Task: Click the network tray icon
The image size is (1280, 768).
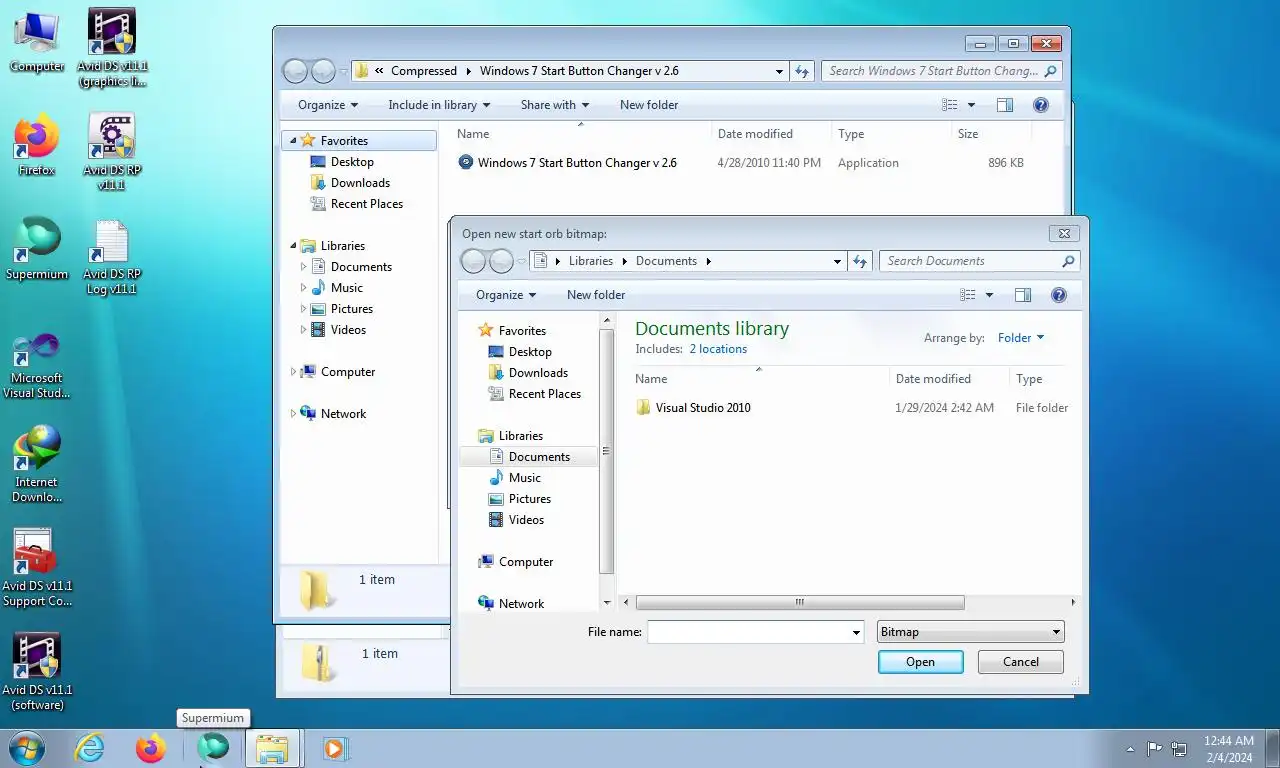Action: pyautogui.click(x=1179, y=748)
